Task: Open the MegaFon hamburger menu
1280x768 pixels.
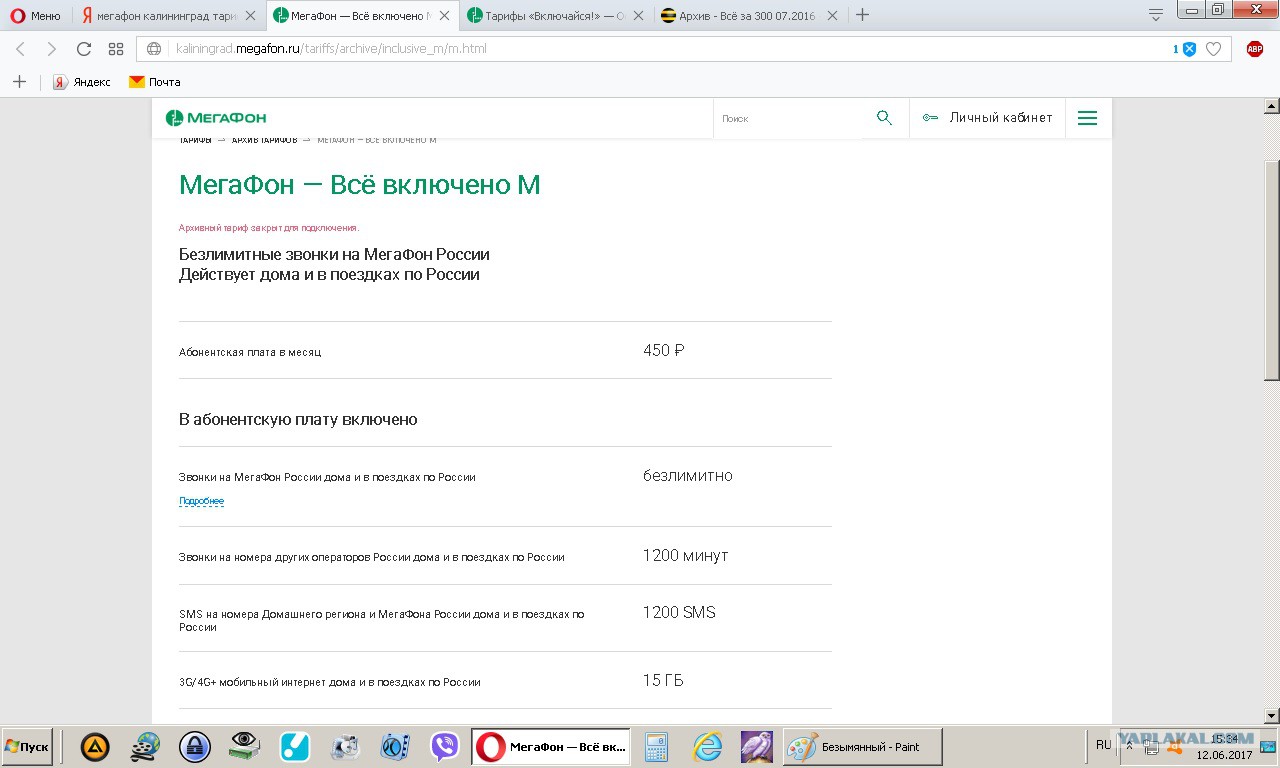Action: pos(1088,118)
